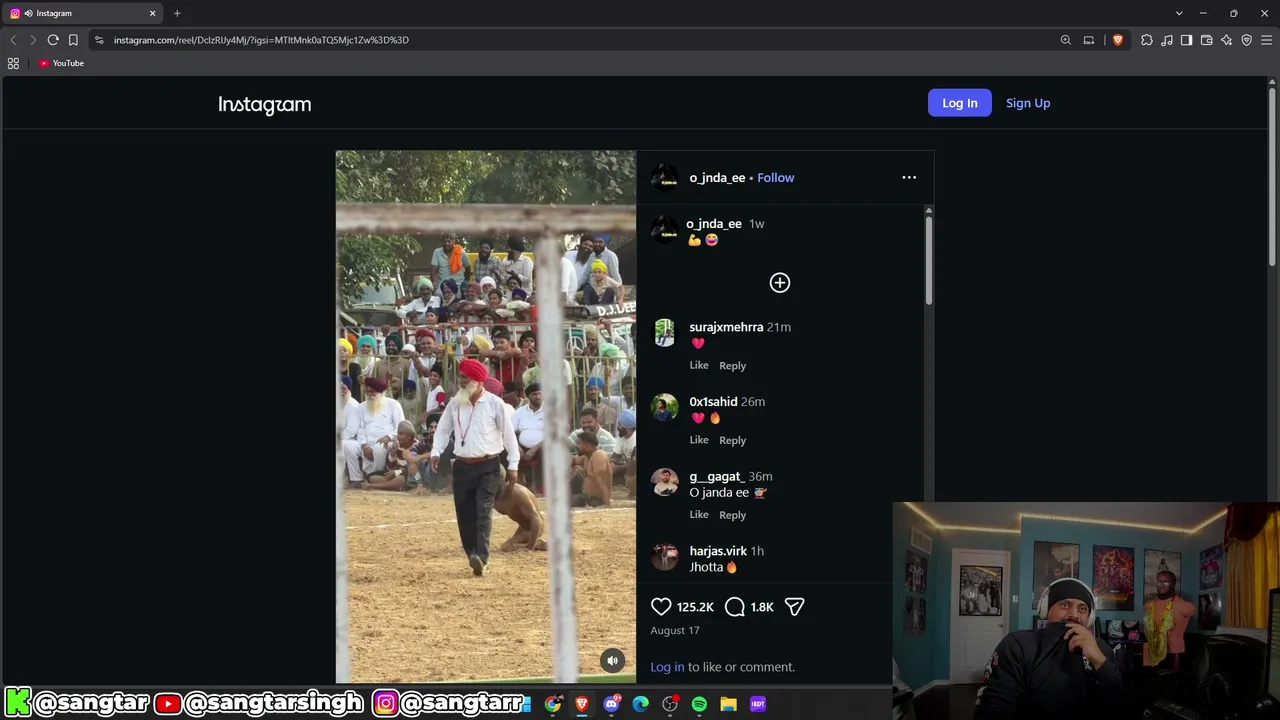Open File Explorer from the taskbar
The width and height of the screenshot is (1280, 720).
729,704
